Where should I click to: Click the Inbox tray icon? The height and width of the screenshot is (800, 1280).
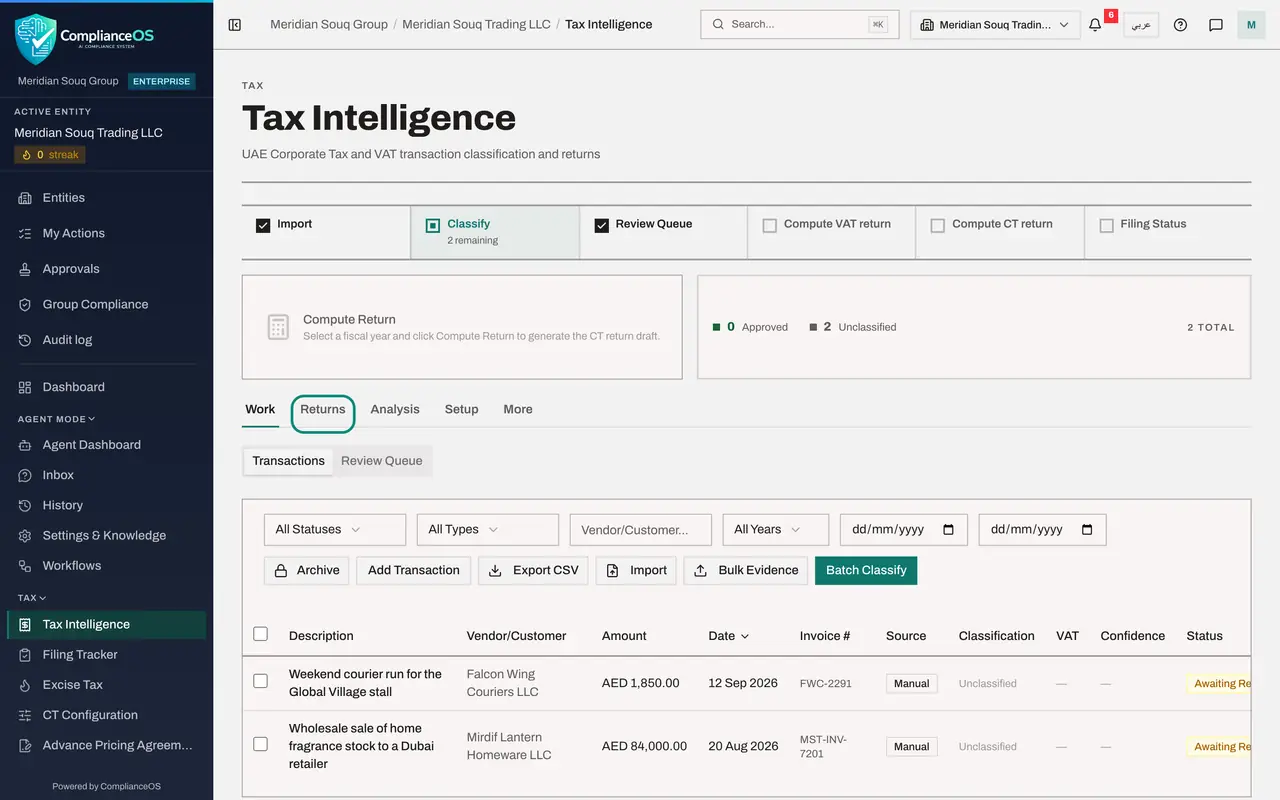click(x=25, y=475)
